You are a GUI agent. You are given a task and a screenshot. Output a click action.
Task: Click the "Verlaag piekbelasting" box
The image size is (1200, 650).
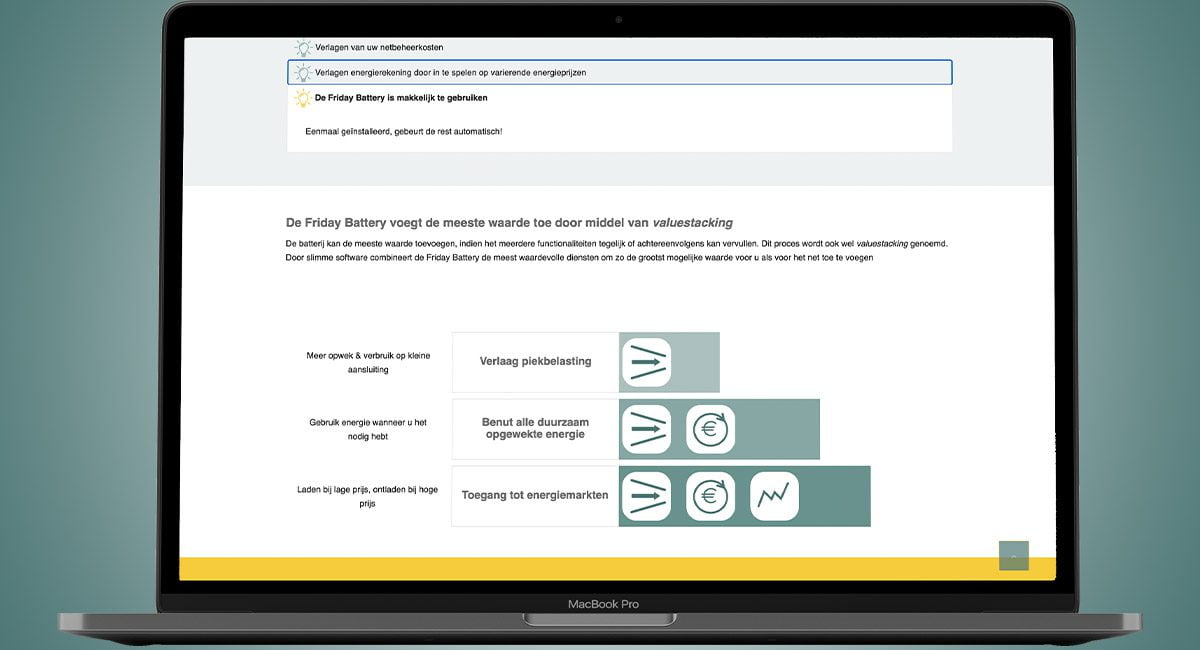click(535, 362)
